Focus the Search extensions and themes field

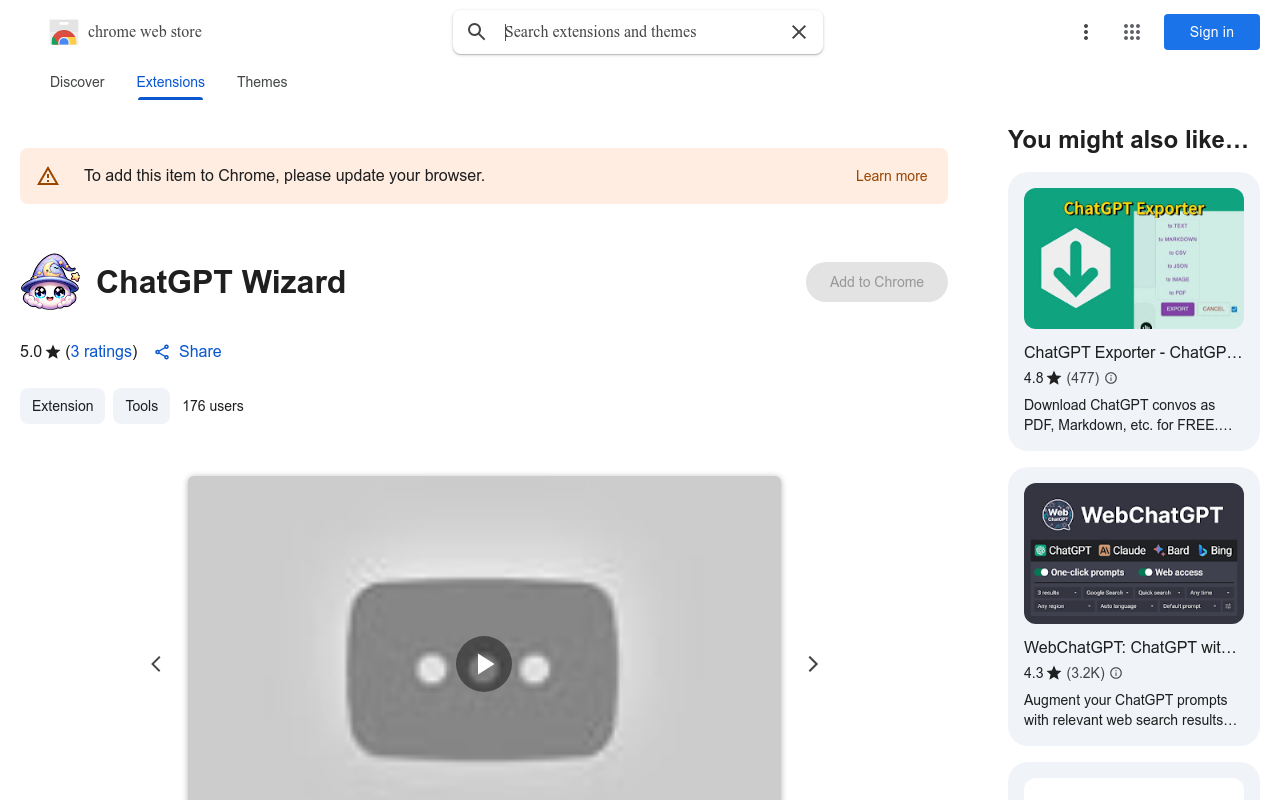(640, 32)
